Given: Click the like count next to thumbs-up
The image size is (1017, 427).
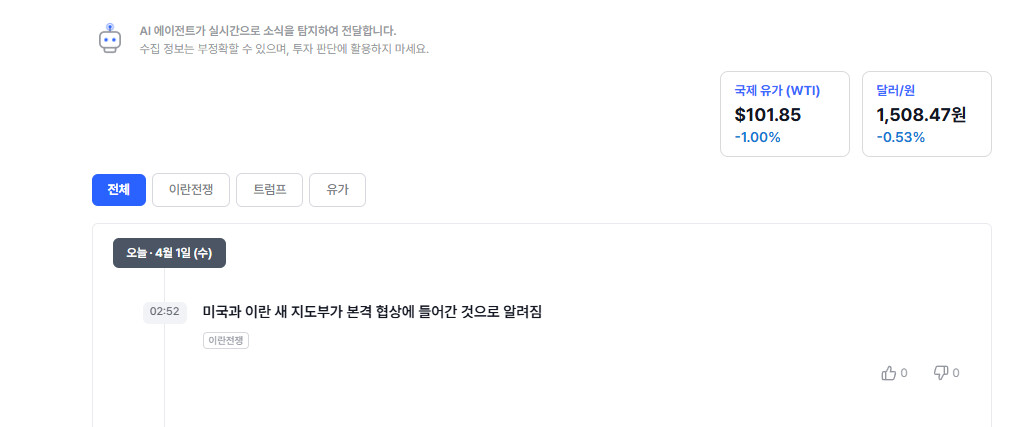Looking at the screenshot, I should point(904,373).
